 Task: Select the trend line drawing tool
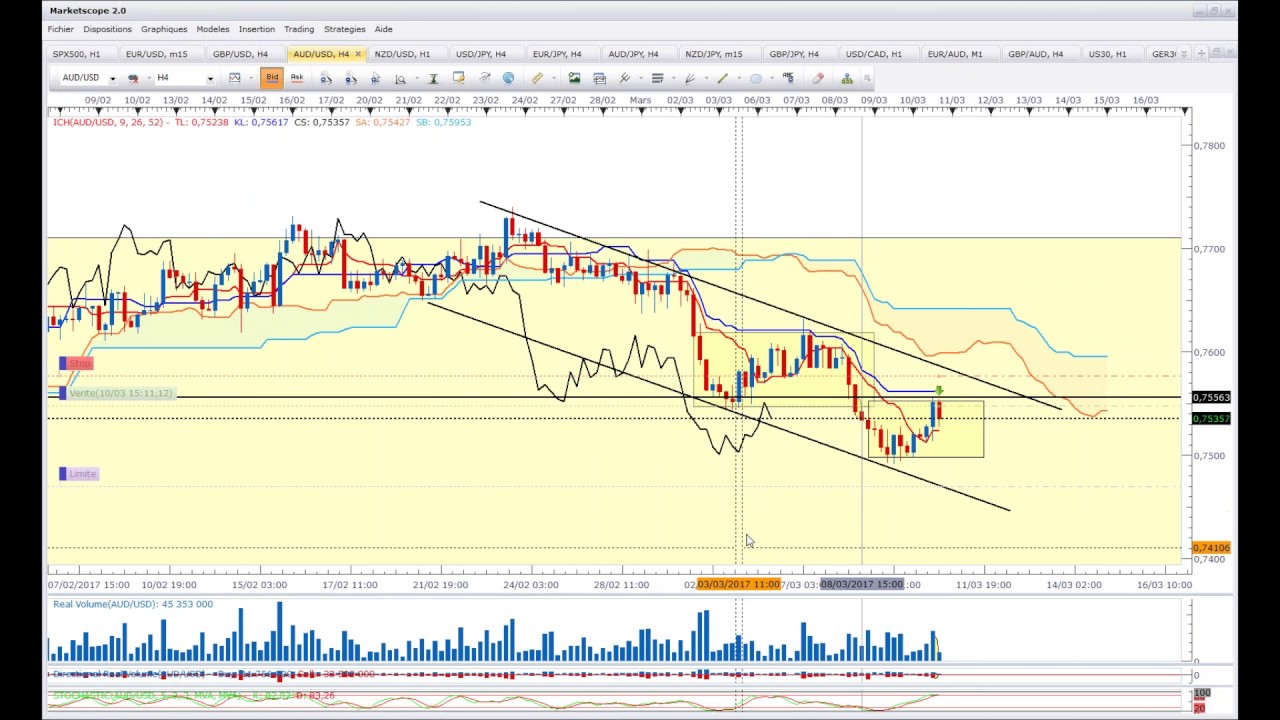click(723, 77)
